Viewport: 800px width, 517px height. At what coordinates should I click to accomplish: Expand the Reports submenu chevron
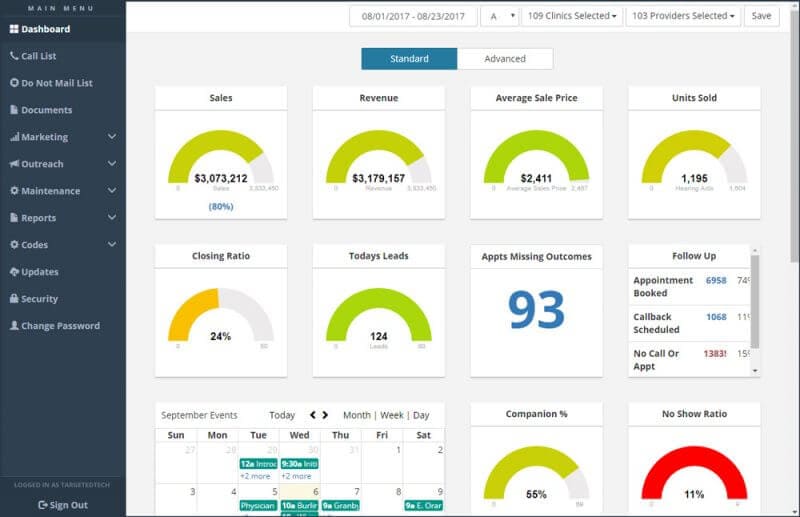click(x=112, y=217)
